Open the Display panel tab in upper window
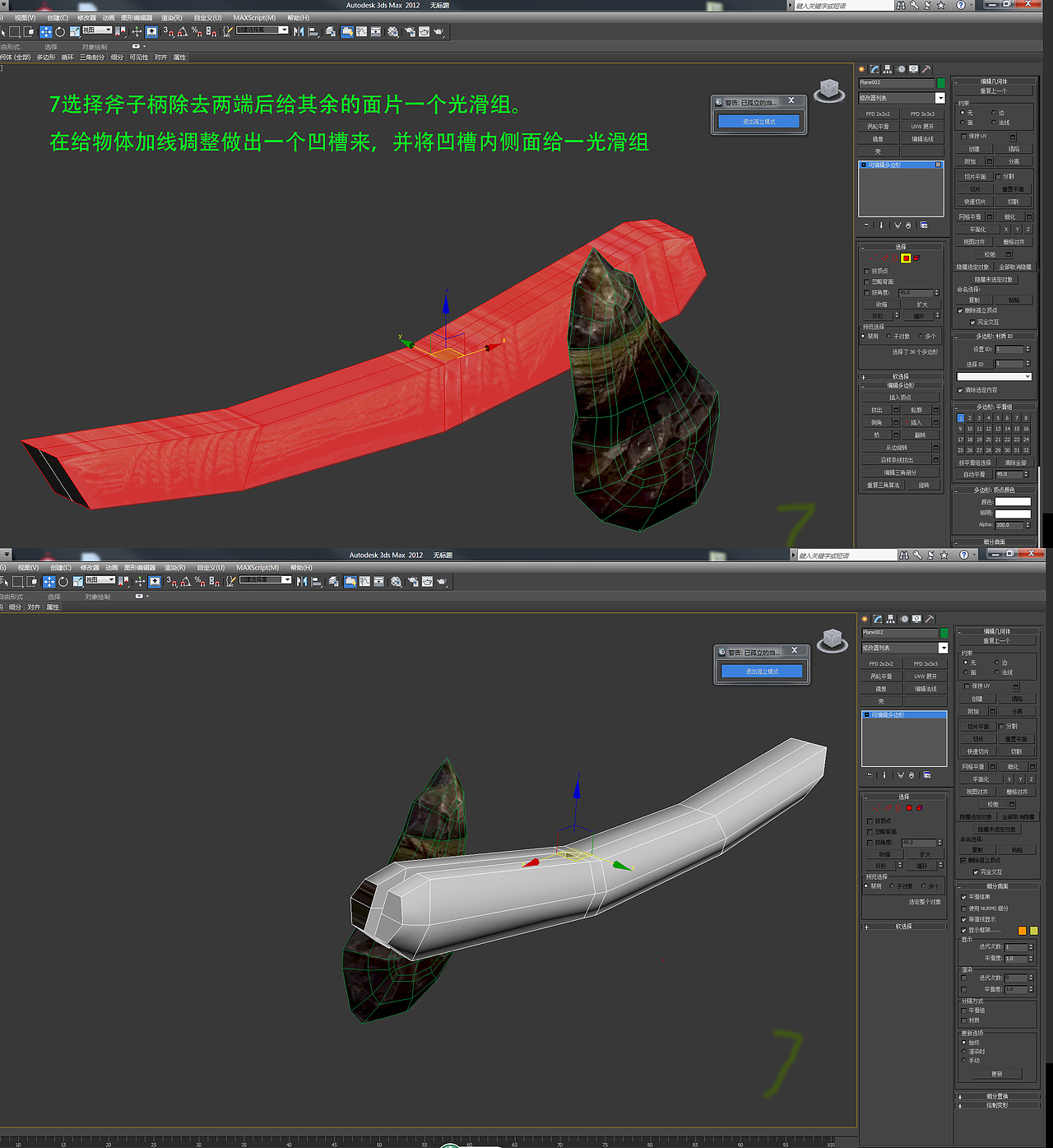The height and width of the screenshot is (1148, 1053). point(914,69)
